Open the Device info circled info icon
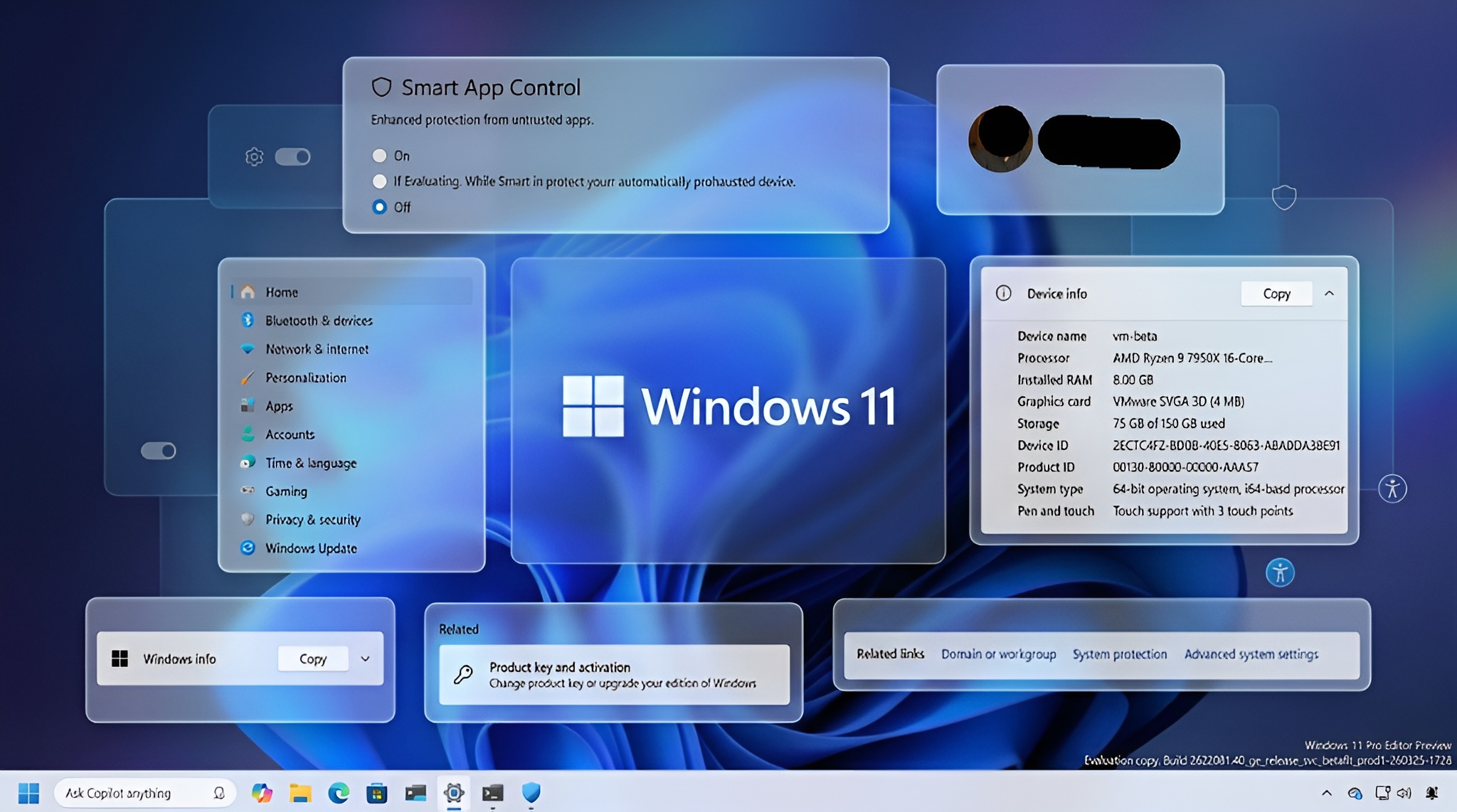1457x812 pixels. tap(1003, 293)
